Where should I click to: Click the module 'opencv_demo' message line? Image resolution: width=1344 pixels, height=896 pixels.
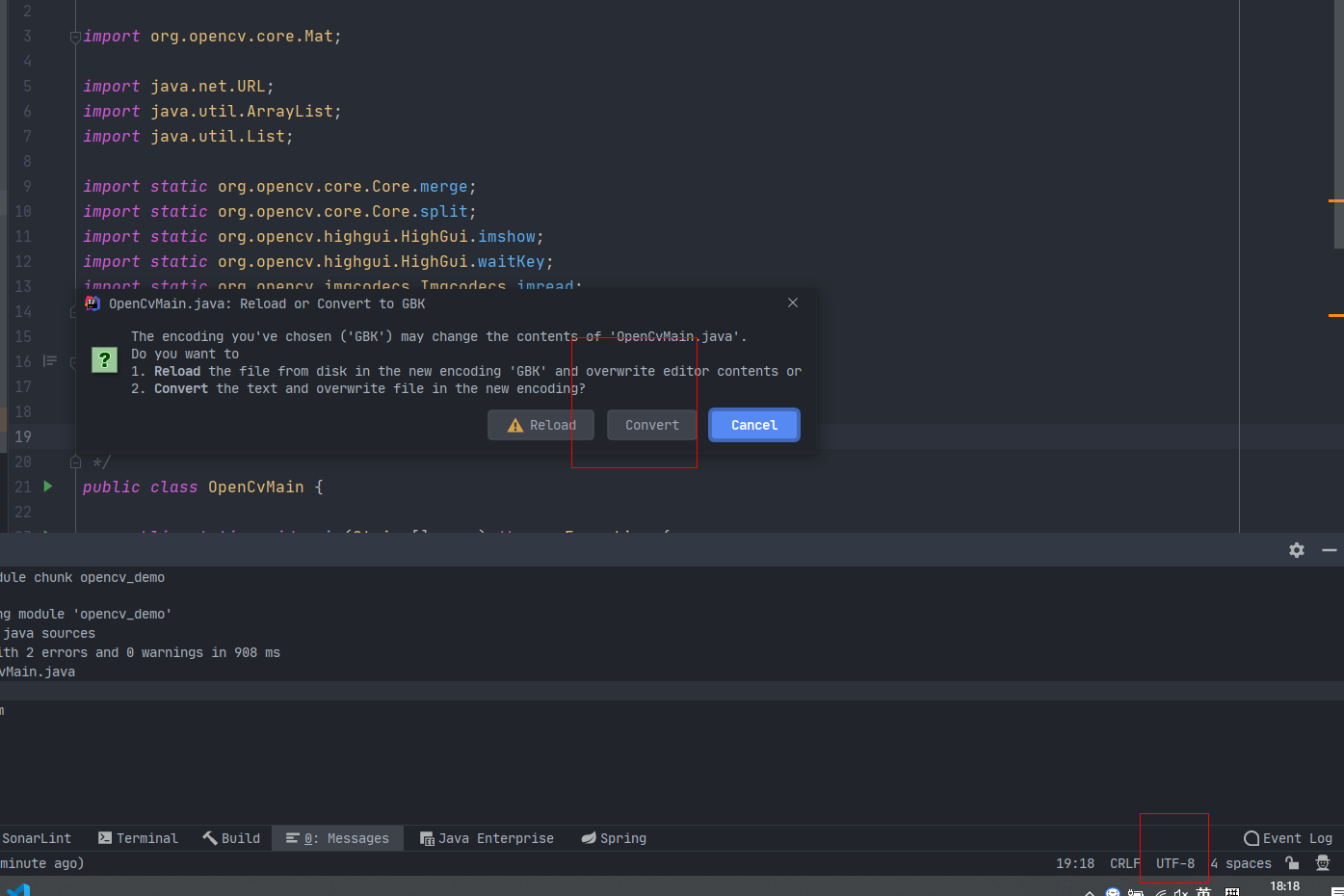86,614
